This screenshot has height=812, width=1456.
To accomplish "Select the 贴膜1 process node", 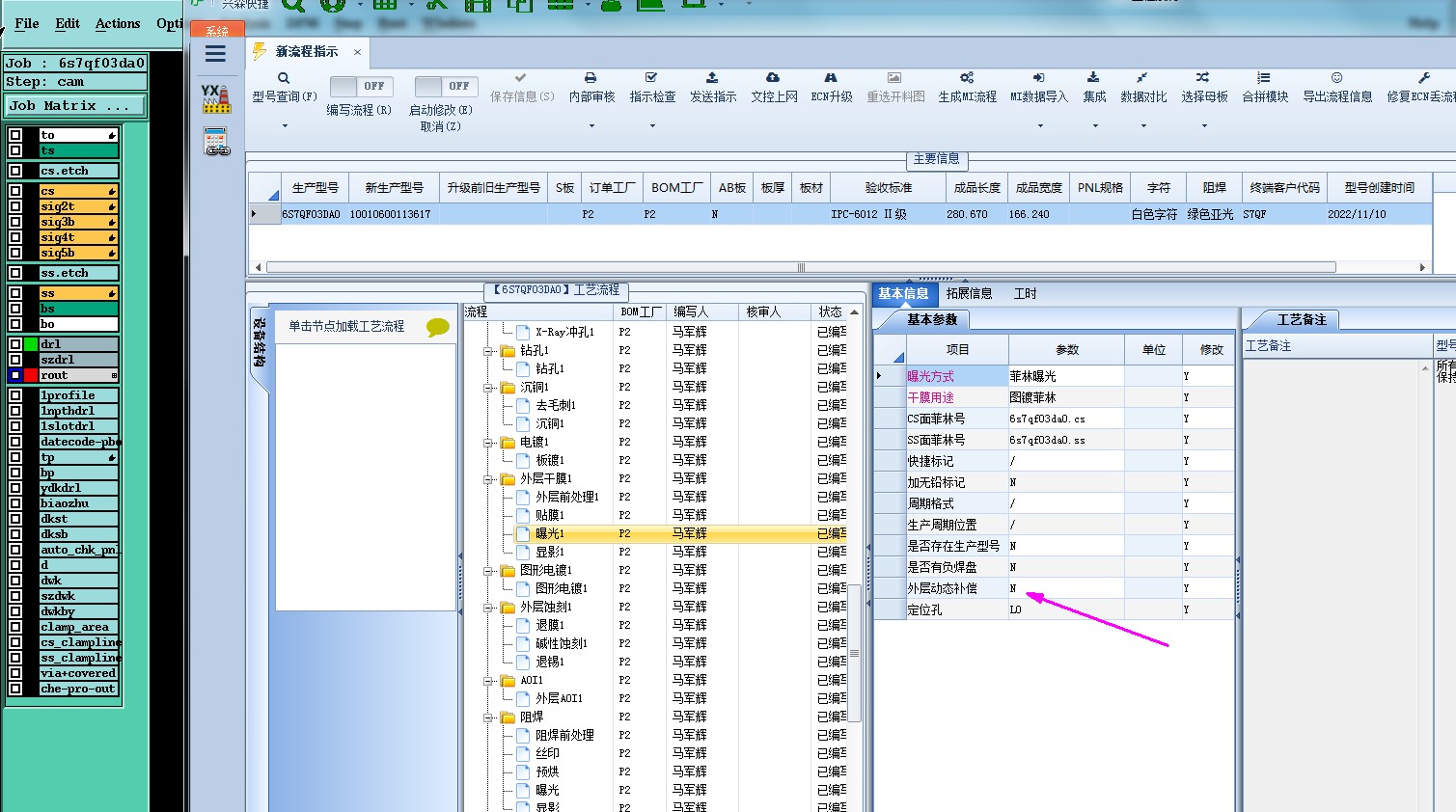I will [x=550, y=515].
